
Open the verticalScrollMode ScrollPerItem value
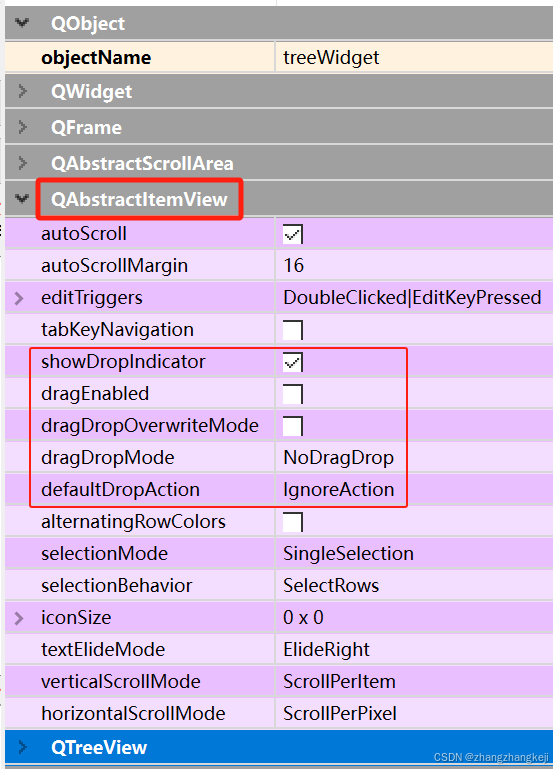[339, 681]
